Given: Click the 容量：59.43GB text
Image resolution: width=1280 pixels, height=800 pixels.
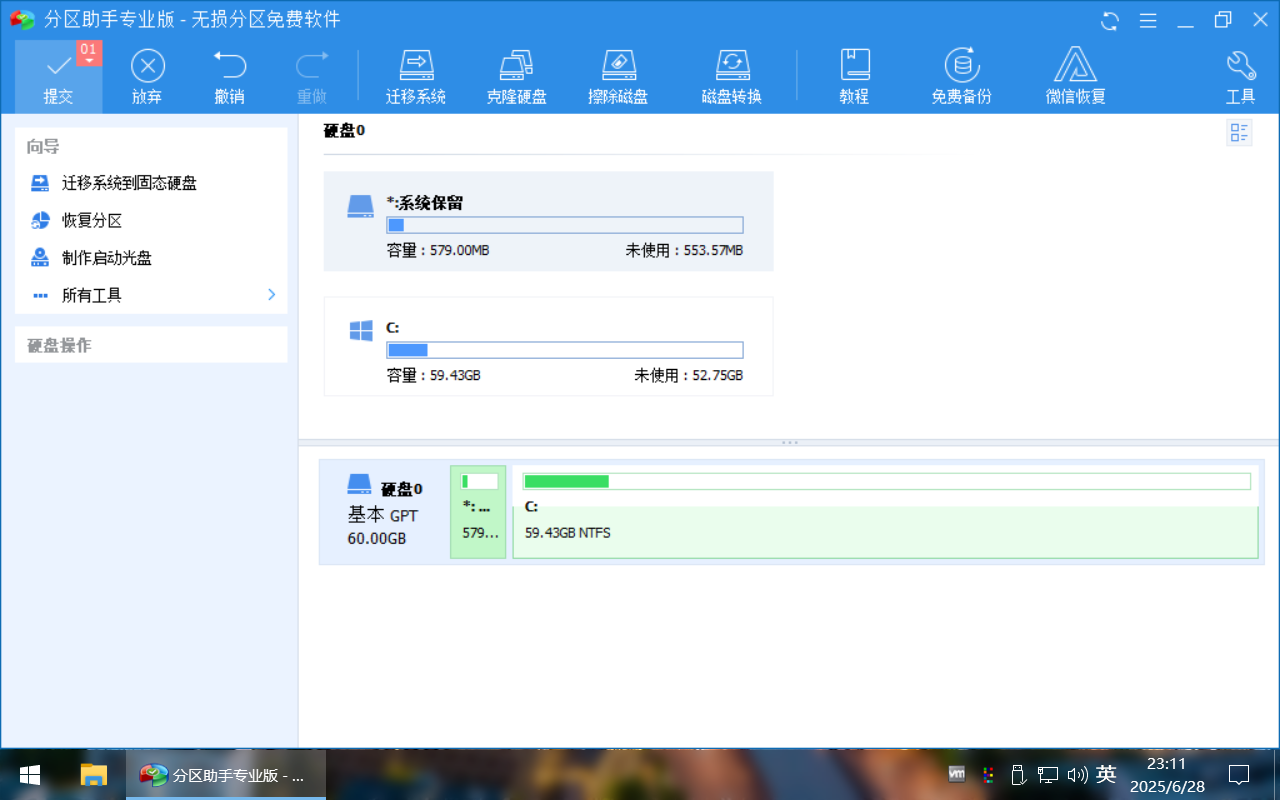Looking at the screenshot, I should point(433,375).
